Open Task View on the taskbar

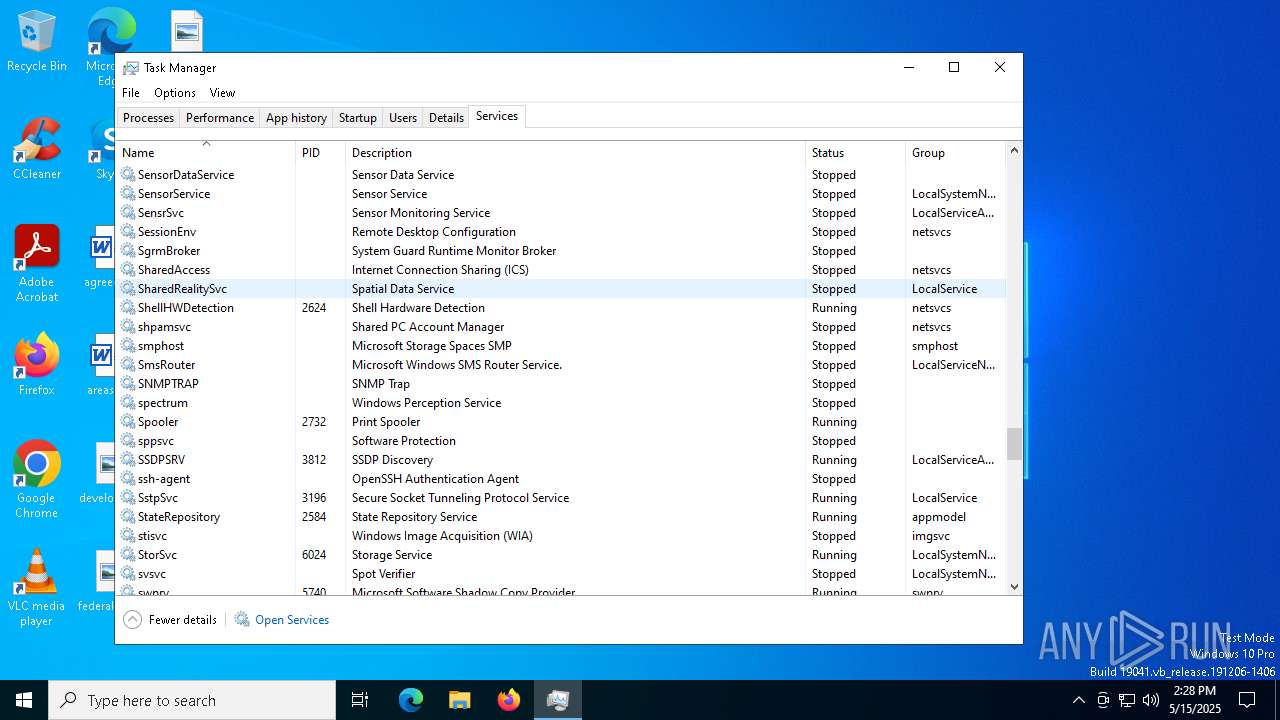pyautogui.click(x=360, y=700)
